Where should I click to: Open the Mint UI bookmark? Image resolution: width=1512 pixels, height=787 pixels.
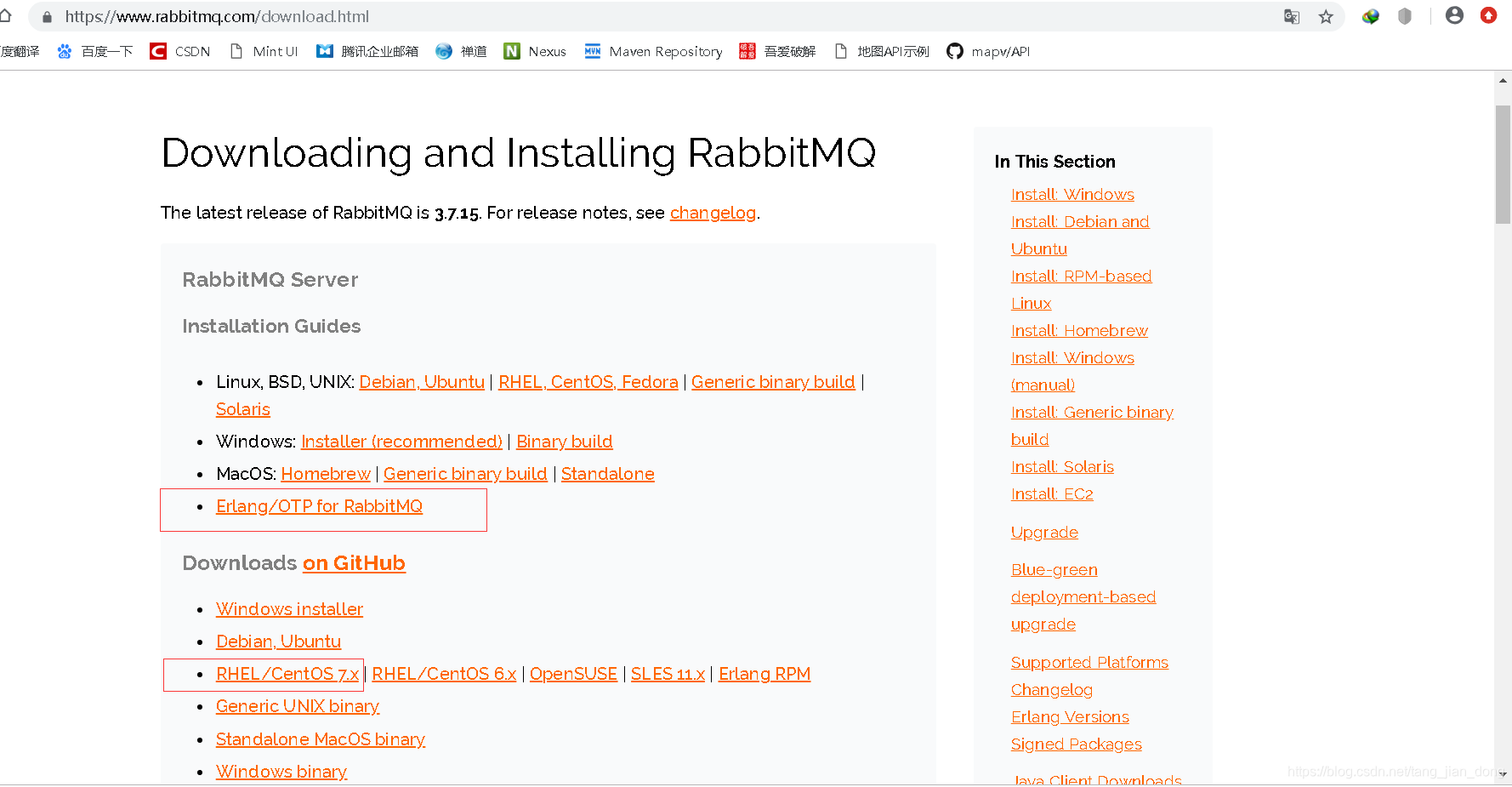264,51
